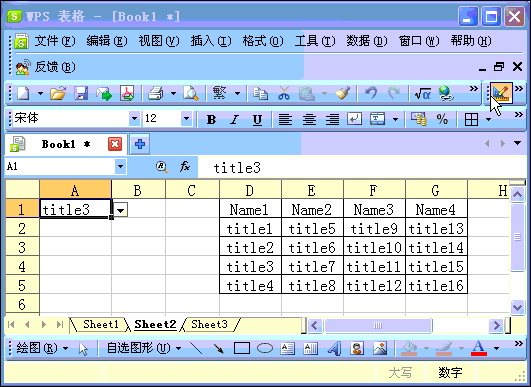
Task: Merge and center cells icon
Action: tap(377, 119)
